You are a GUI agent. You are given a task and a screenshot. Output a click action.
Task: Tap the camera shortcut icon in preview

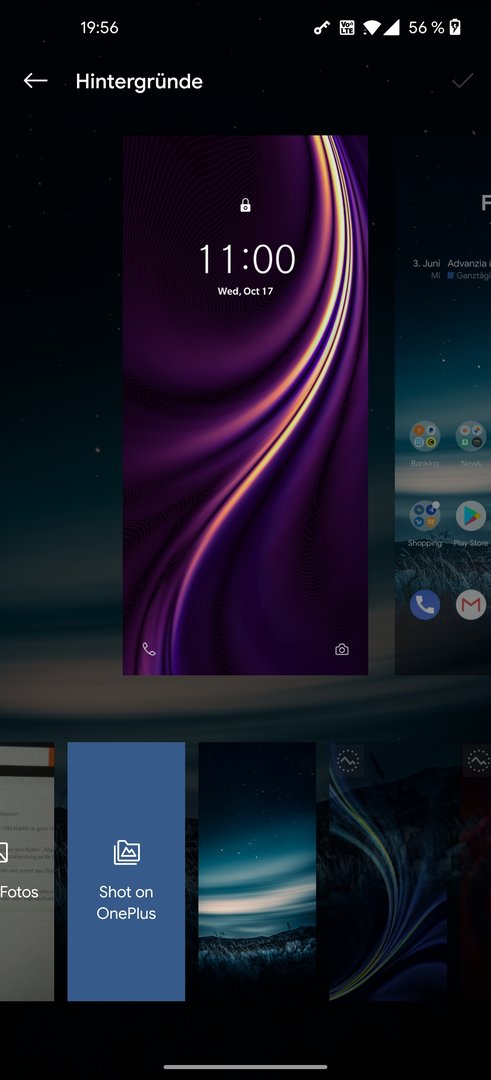pyautogui.click(x=342, y=649)
